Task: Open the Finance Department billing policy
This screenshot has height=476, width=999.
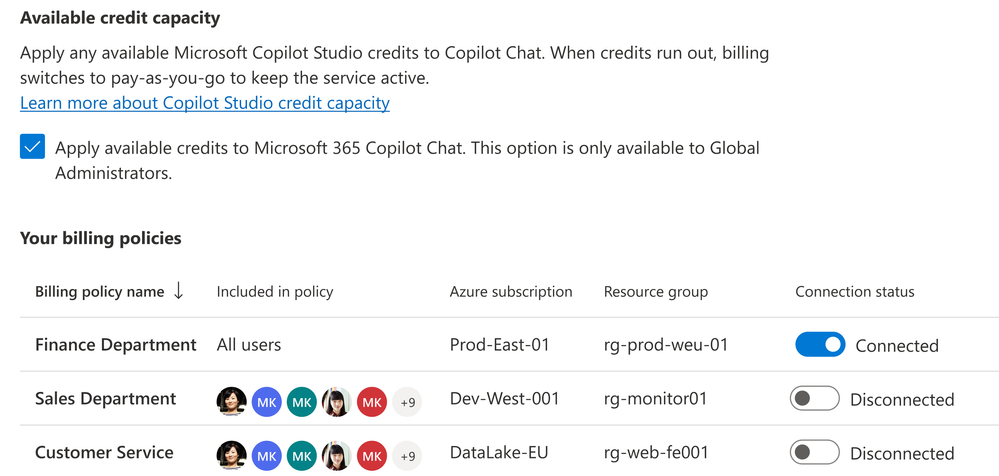Action: [x=116, y=345]
